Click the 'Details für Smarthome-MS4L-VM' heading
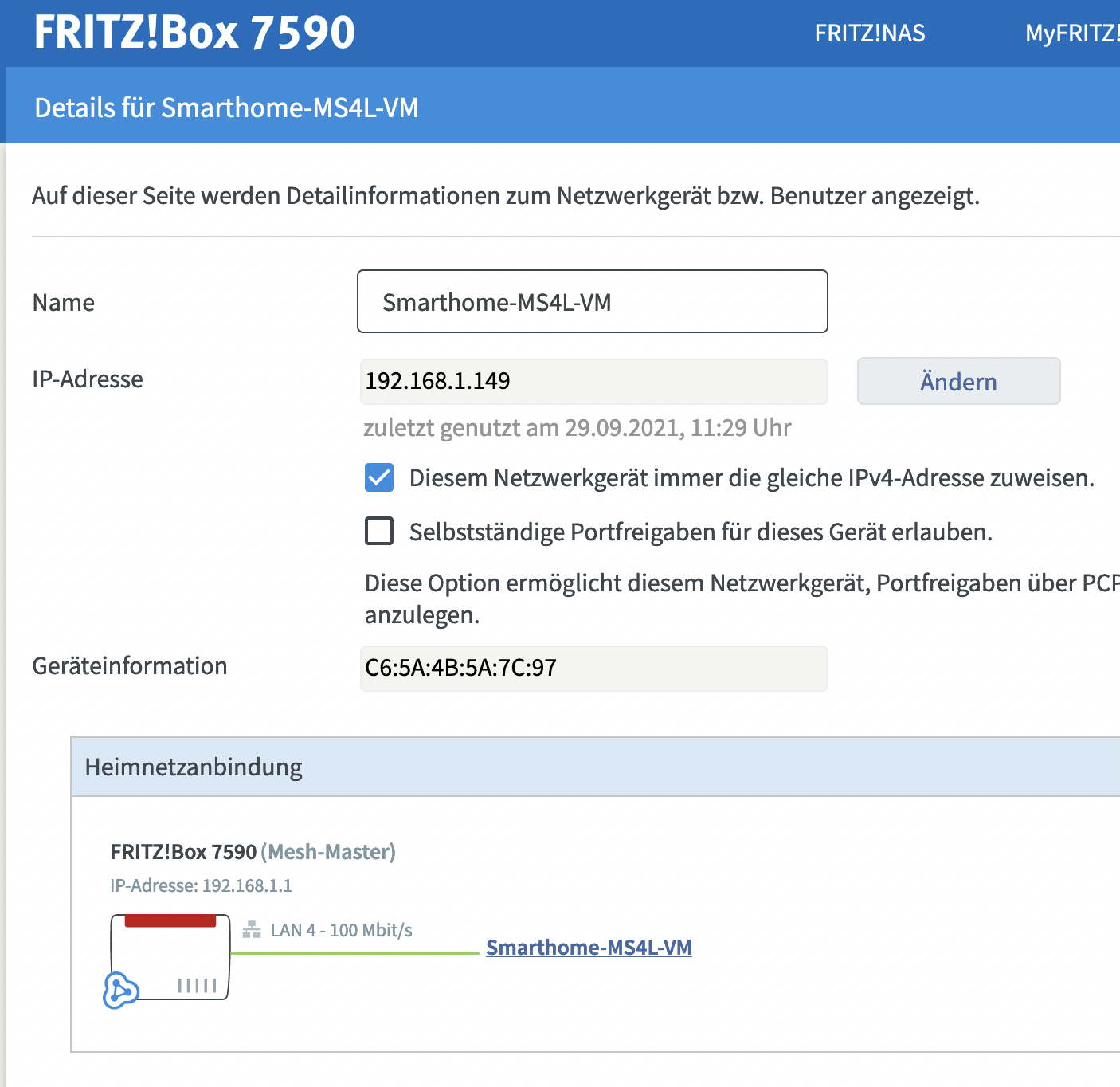The width and height of the screenshot is (1120, 1087). (x=226, y=108)
